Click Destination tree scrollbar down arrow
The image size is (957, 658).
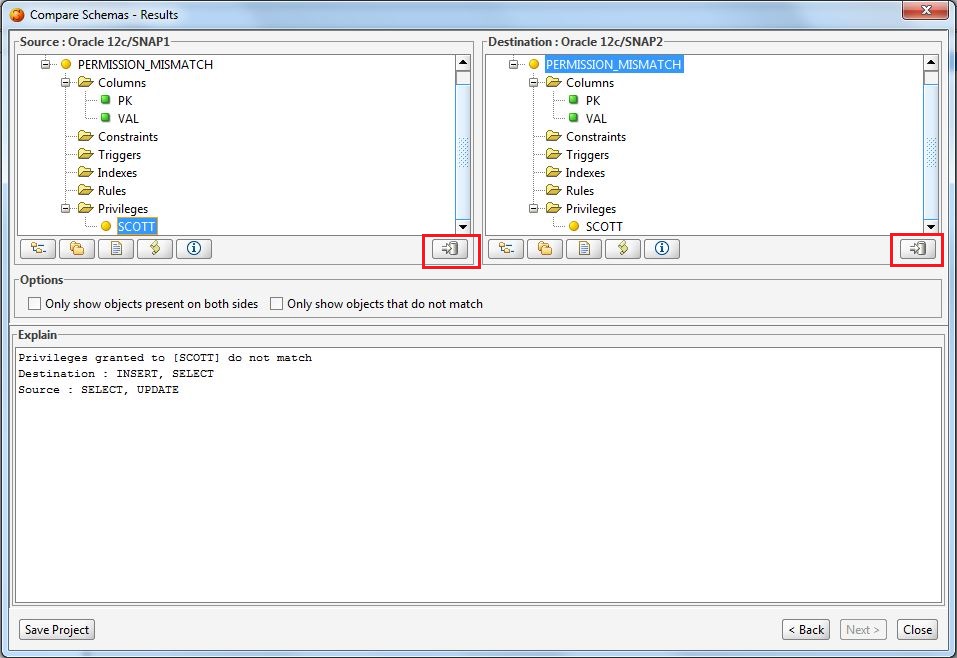click(931, 227)
